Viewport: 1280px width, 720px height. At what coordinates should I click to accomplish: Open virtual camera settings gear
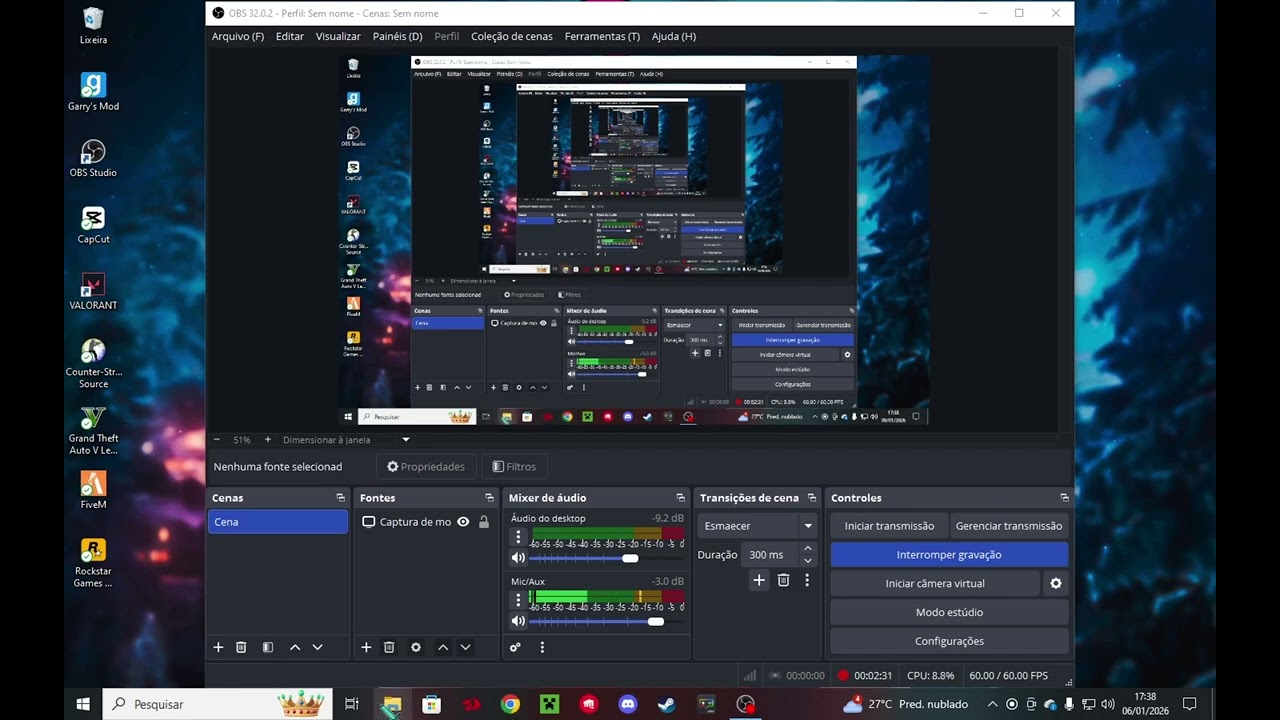tap(1056, 583)
